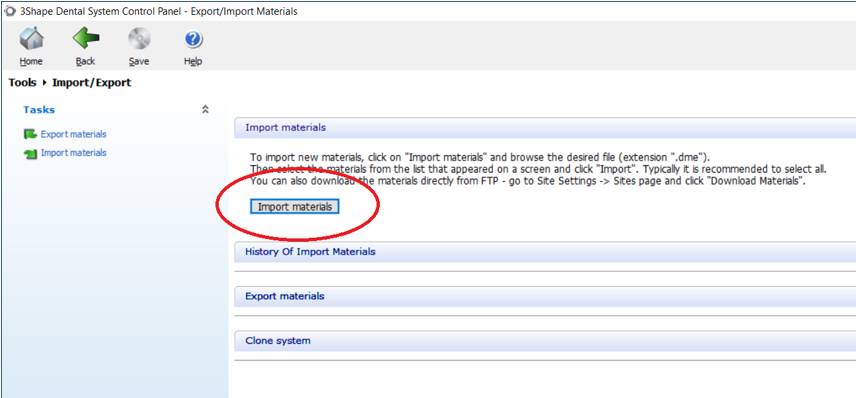
Task: Click the line about downloading materials from FTP
Action: click(x=528, y=181)
